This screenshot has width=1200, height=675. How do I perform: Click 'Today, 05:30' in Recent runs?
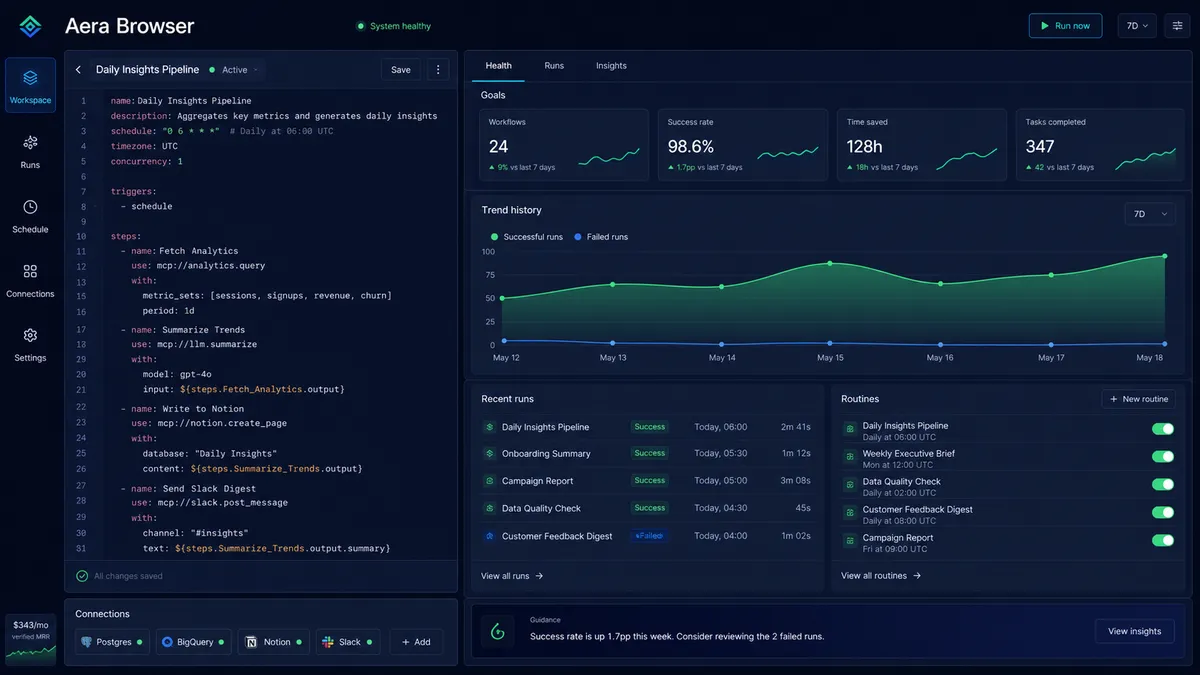pyautogui.click(x=721, y=454)
